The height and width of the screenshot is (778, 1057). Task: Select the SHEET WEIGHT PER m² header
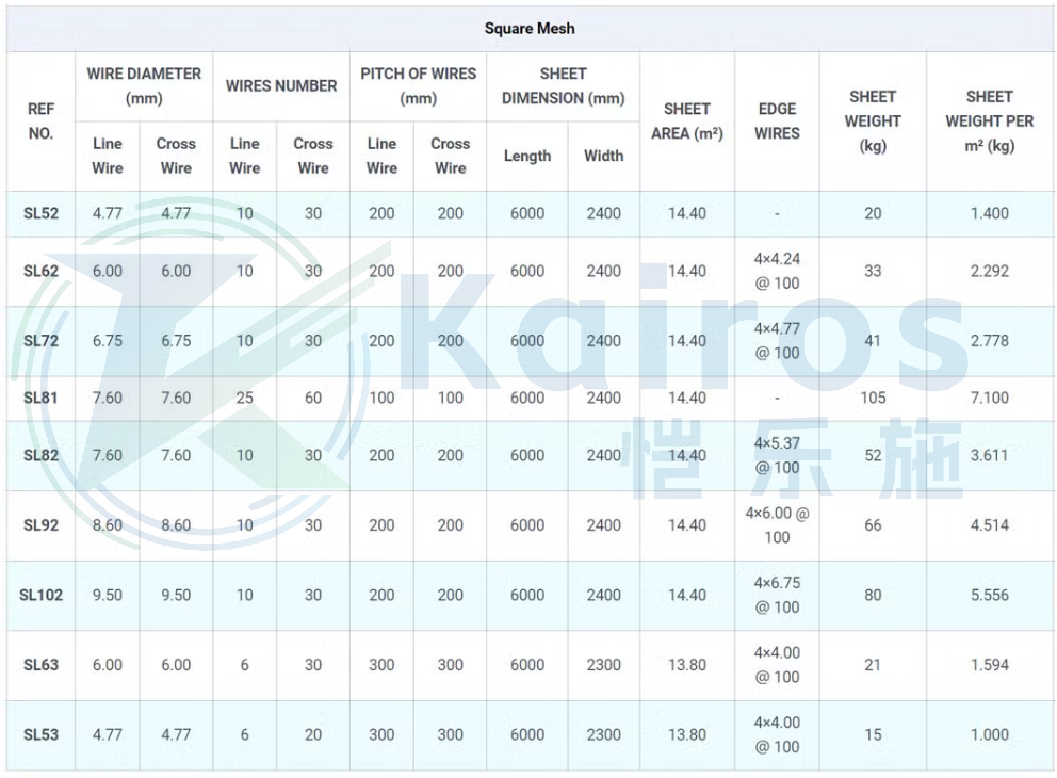989,121
